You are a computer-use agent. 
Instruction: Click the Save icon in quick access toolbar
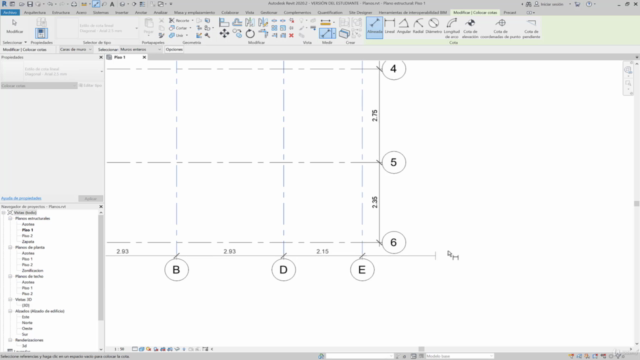[x=30, y=4]
